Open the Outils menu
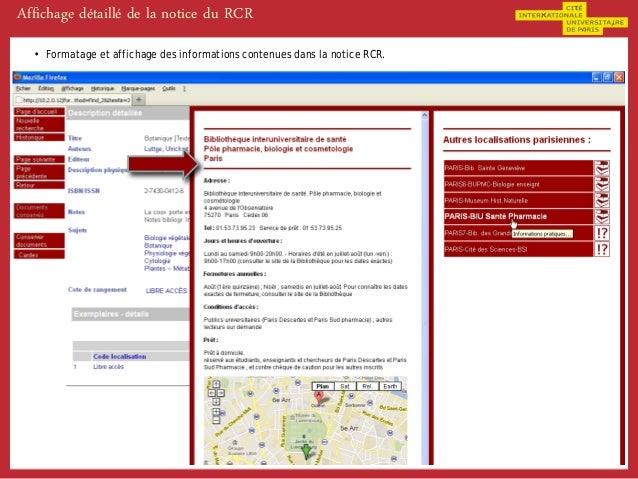The width and height of the screenshot is (638, 479). [x=169, y=88]
